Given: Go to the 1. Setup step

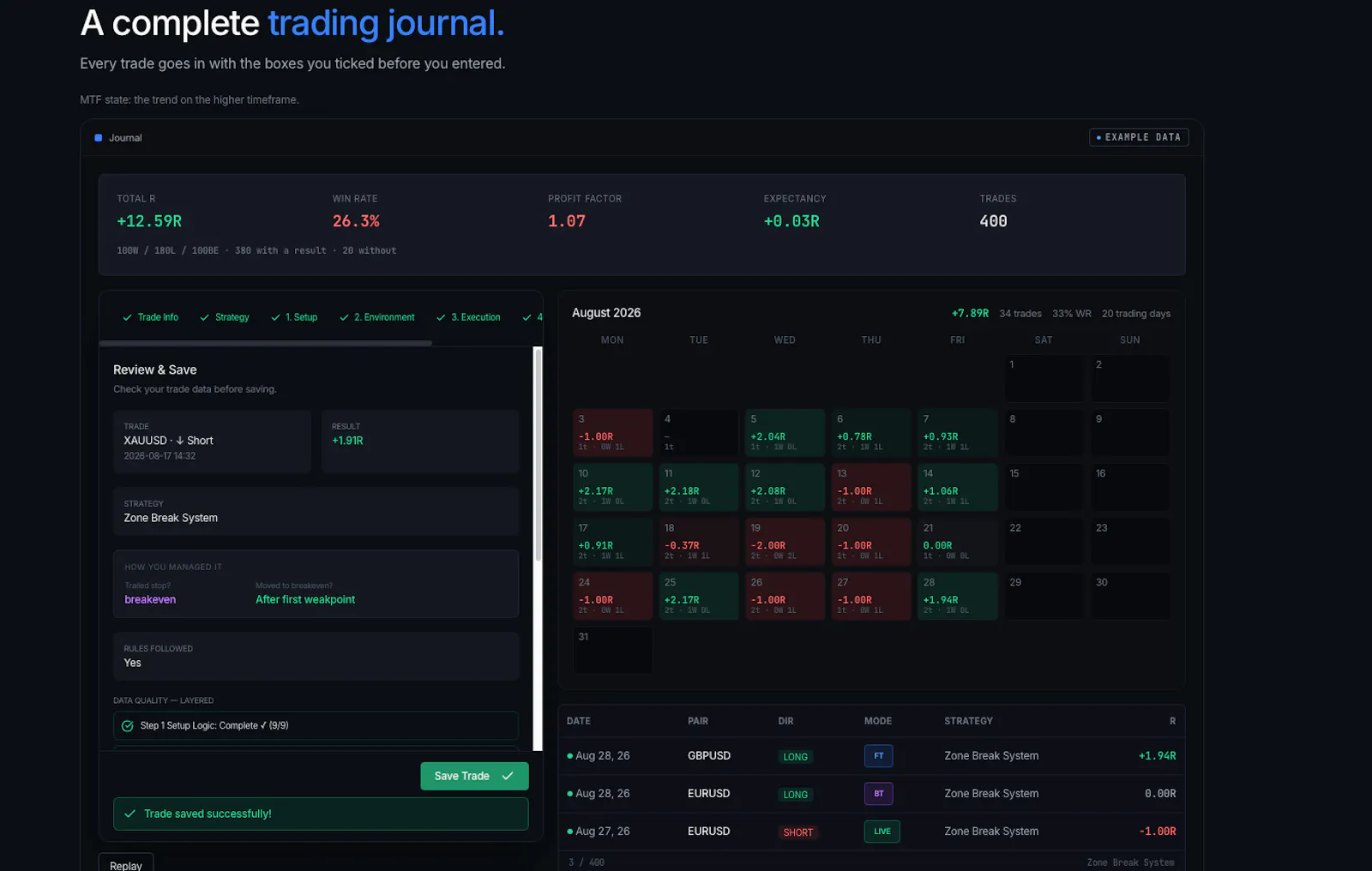Looking at the screenshot, I should [294, 317].
